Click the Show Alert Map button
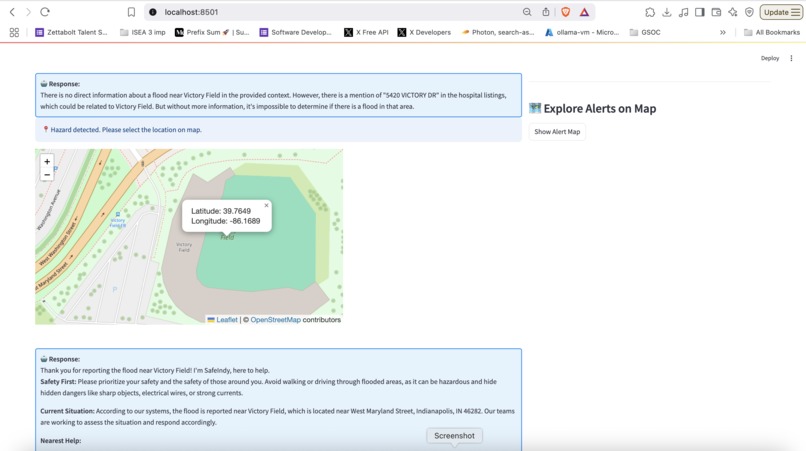The width and height of the screenshot is (806, 451). [557, 132]
